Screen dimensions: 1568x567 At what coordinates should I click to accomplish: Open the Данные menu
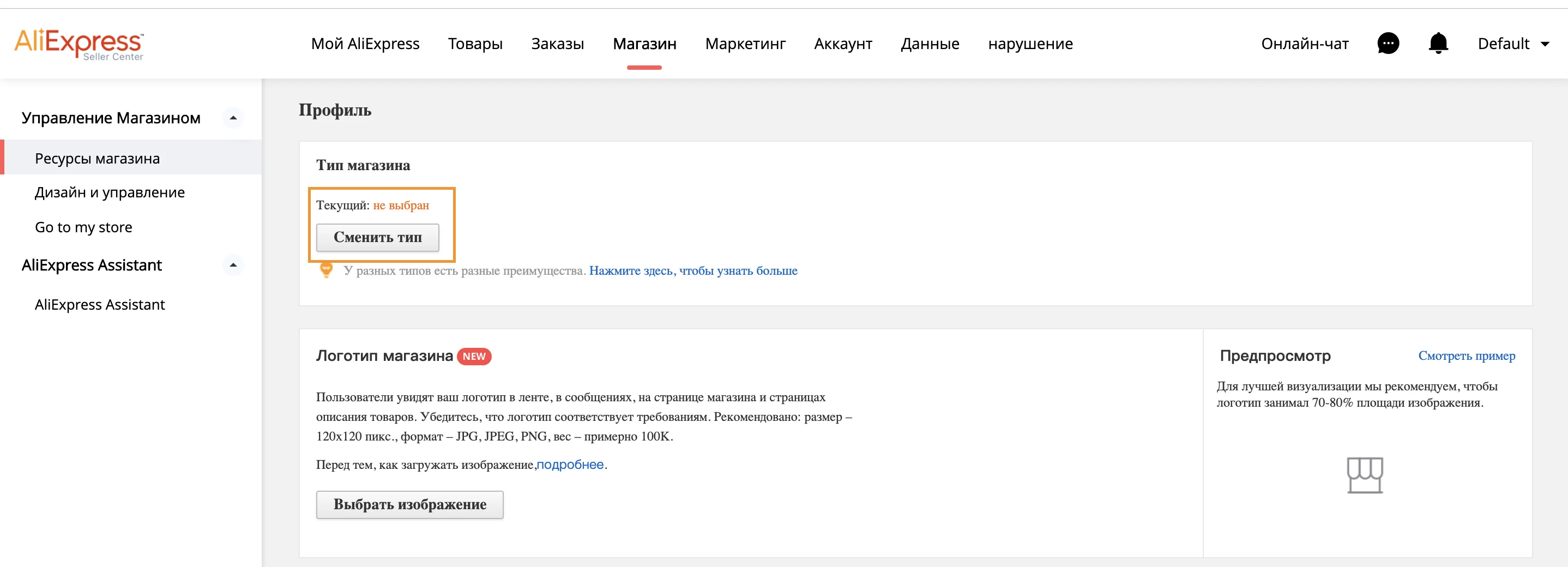tap(930, 44)
